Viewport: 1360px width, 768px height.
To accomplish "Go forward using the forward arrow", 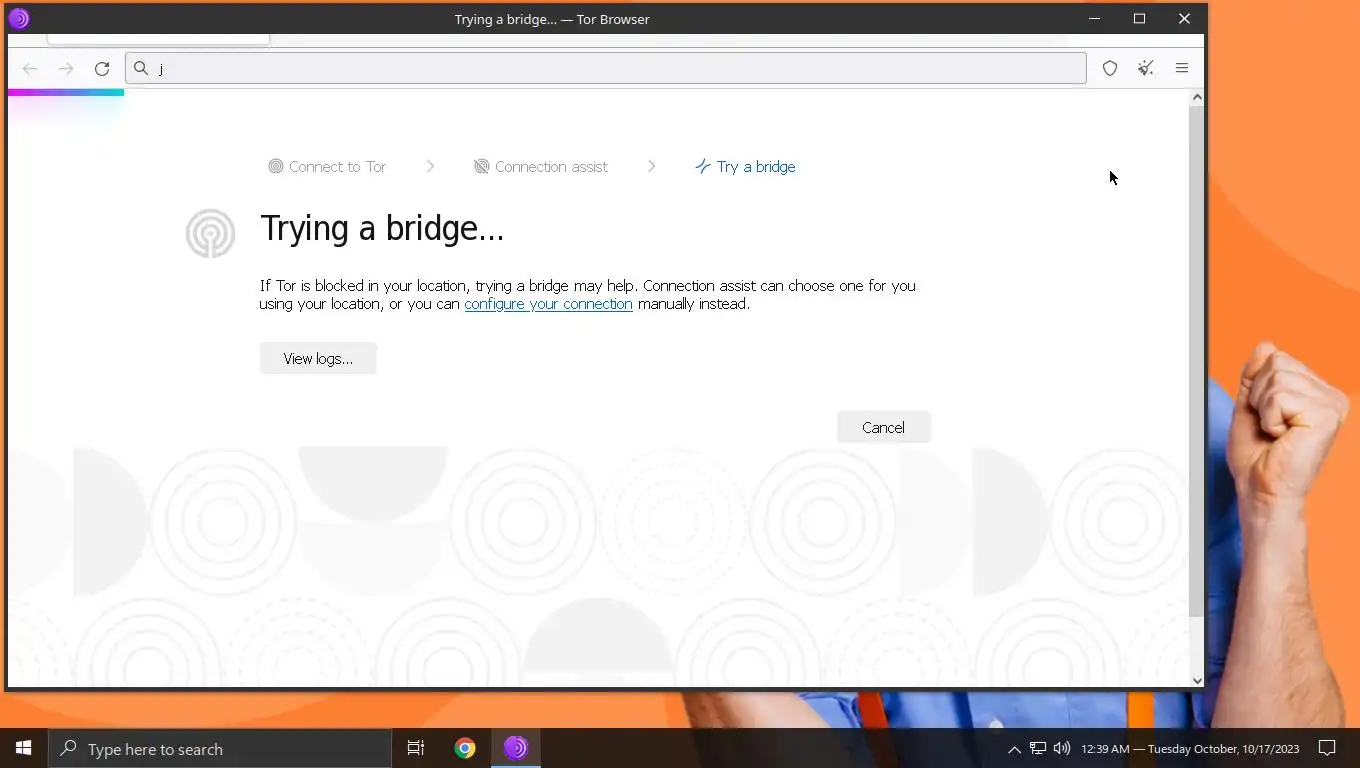I will point(66,68).
